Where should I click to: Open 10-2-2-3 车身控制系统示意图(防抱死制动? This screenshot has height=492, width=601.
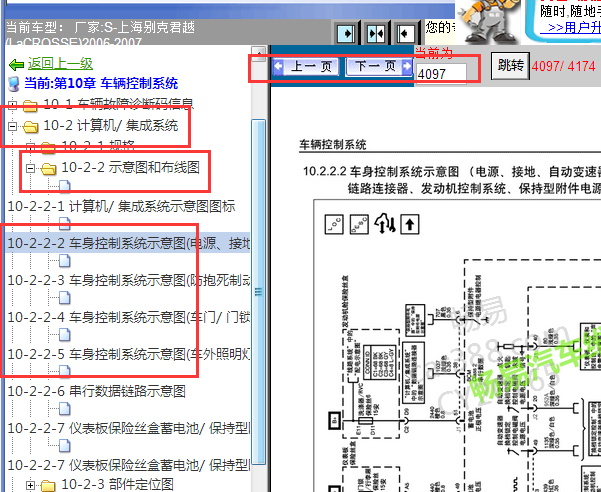click(129, 280)
